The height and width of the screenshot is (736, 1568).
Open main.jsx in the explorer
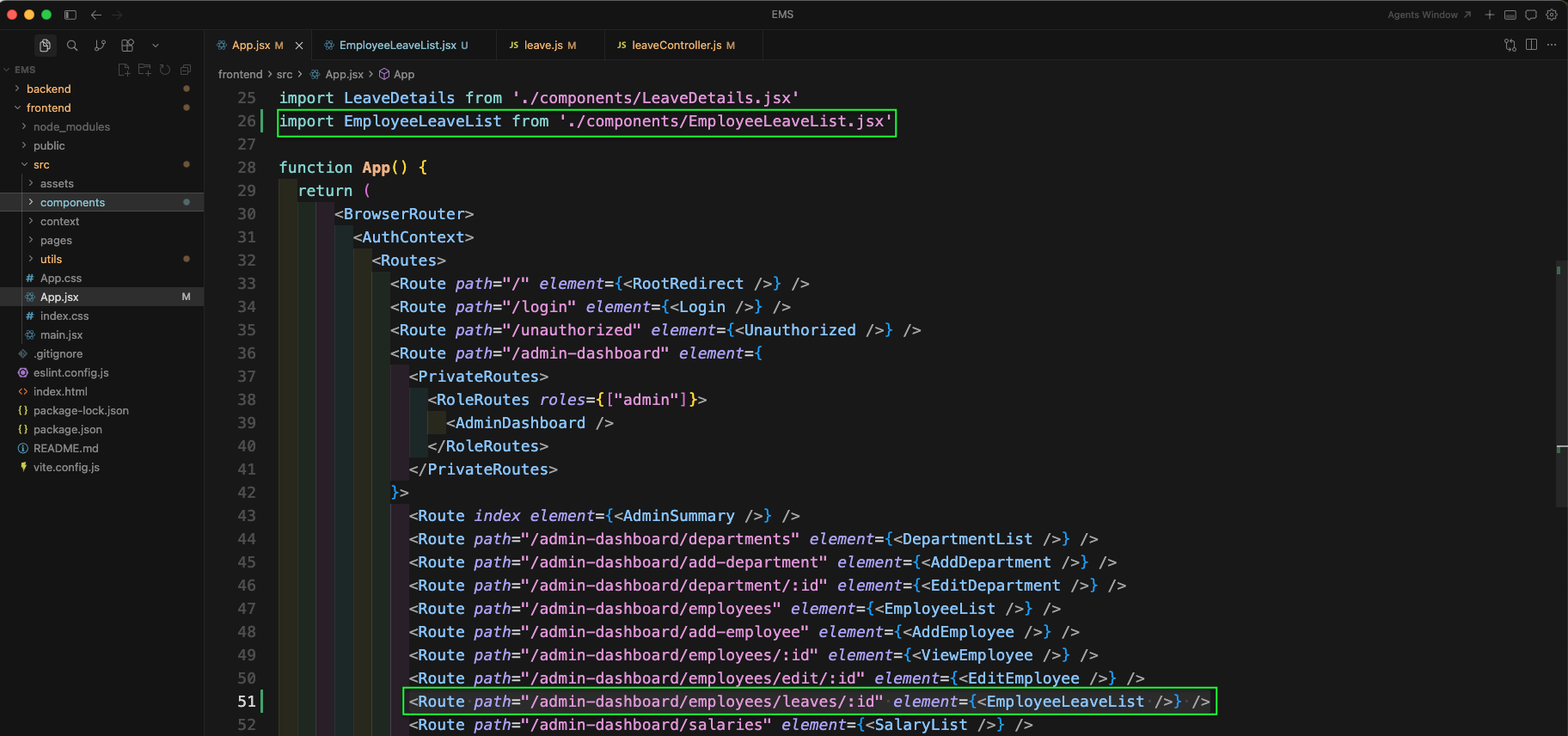pyautogui.click(x=101, y=334)
